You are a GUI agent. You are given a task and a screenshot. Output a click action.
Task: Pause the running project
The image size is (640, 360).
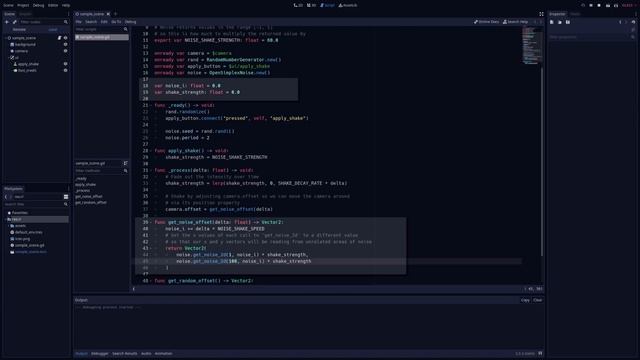(591, 5)
